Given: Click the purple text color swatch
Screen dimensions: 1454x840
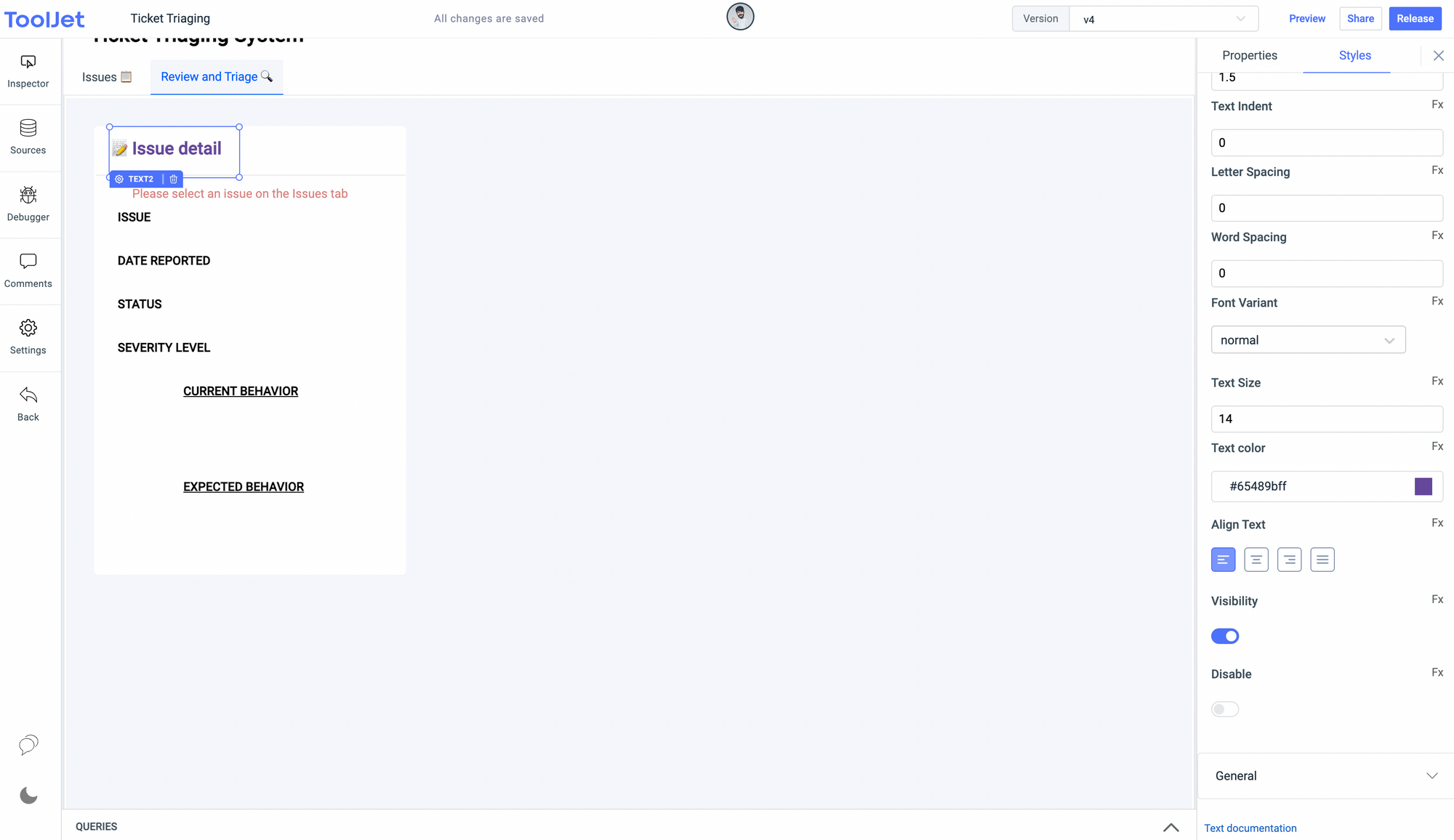Looking at the screenshot, I should click(x=1423, y=487).
